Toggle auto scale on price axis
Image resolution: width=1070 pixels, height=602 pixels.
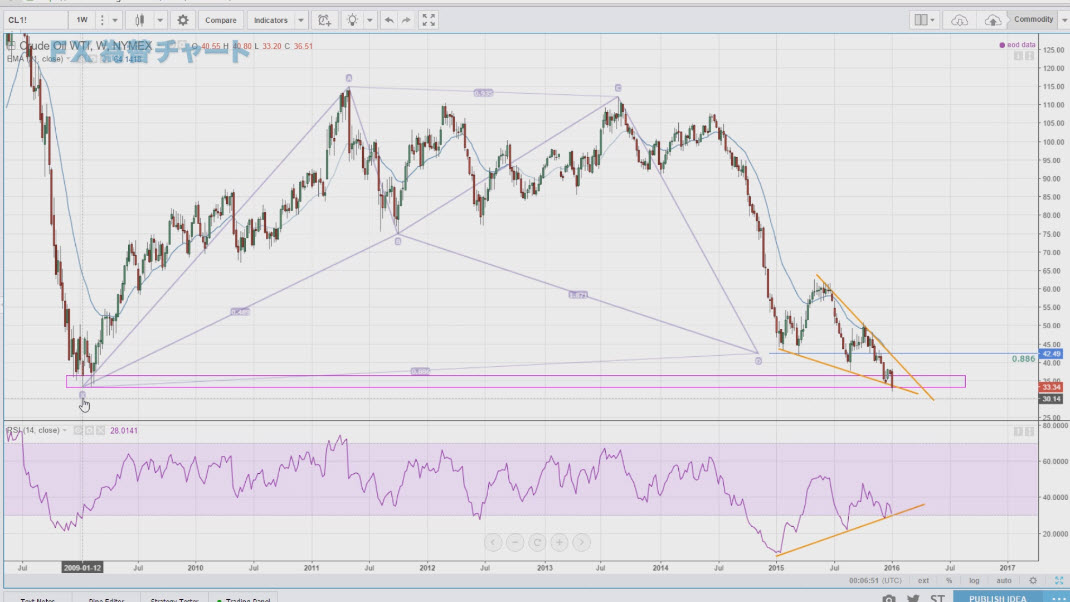pyautogui.click(x=1003, y=580)
